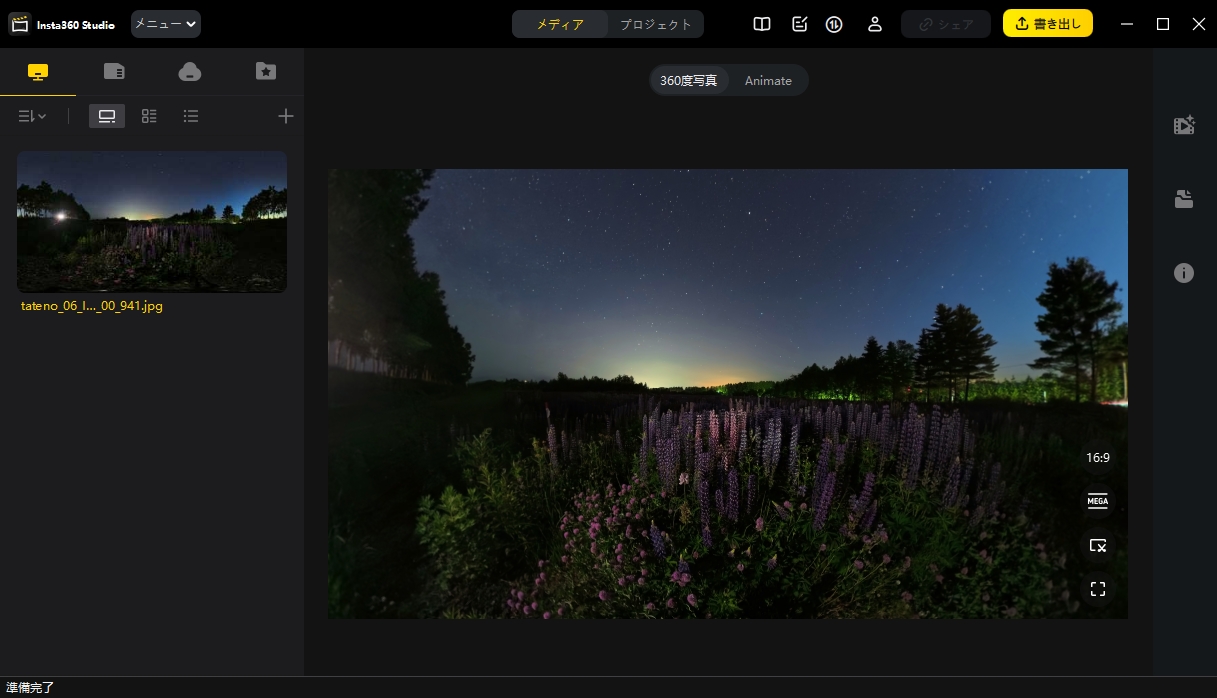Click the 書き出し export button
Viewport: 1217px width, 698px height.
(1048, 23)
